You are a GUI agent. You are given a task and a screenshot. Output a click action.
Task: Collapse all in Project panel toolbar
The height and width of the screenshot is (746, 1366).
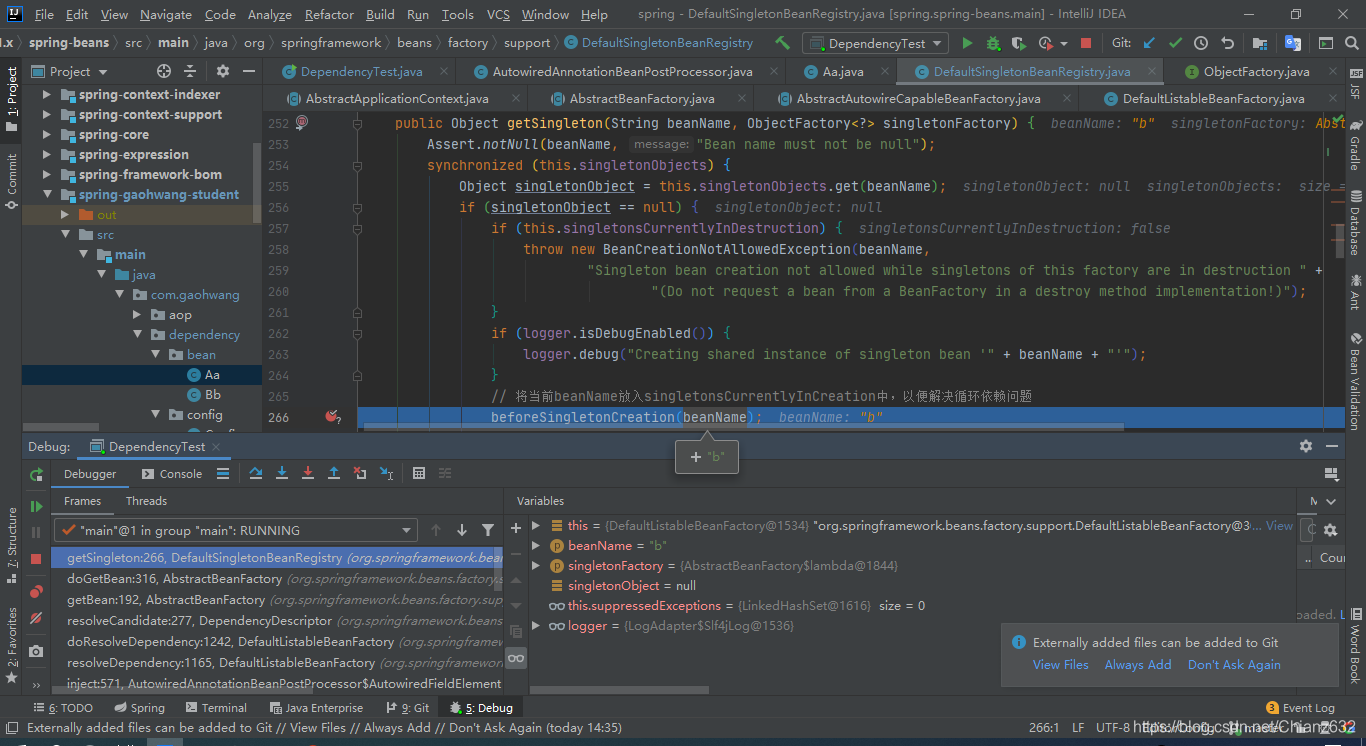click(190, 71)
